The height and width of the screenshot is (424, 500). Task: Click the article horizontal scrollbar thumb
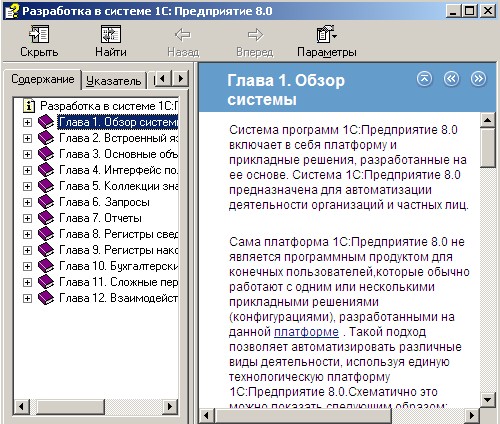pyautogui.click(x=303, y=416)
